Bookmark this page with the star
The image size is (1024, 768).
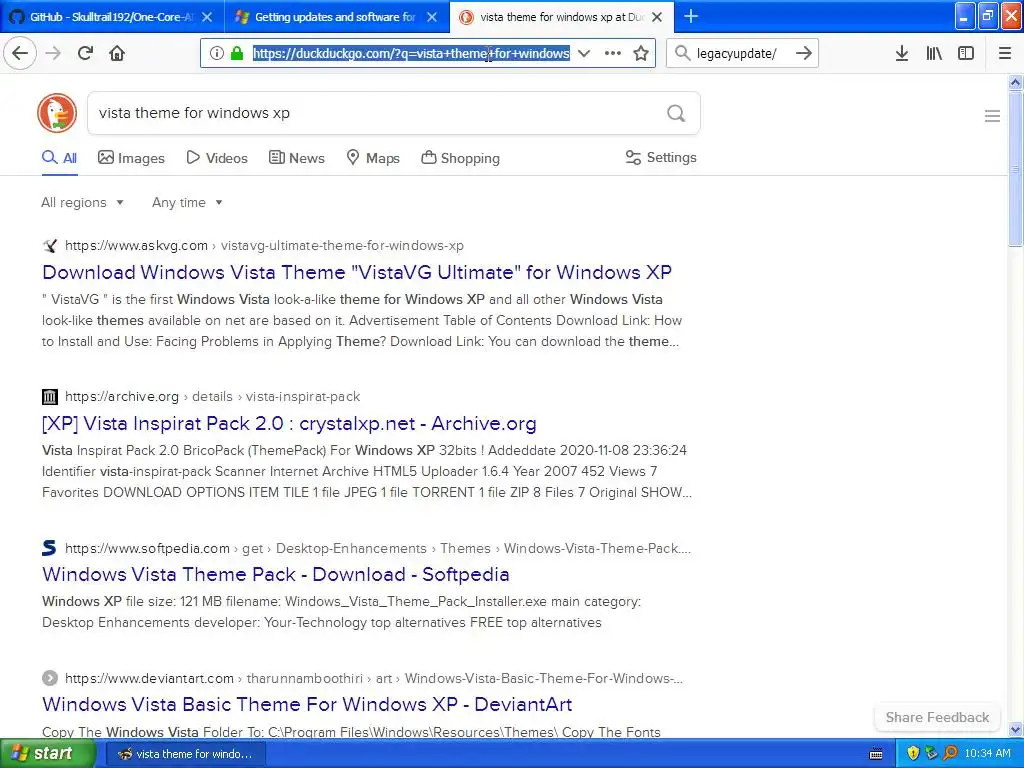(641, 53)
